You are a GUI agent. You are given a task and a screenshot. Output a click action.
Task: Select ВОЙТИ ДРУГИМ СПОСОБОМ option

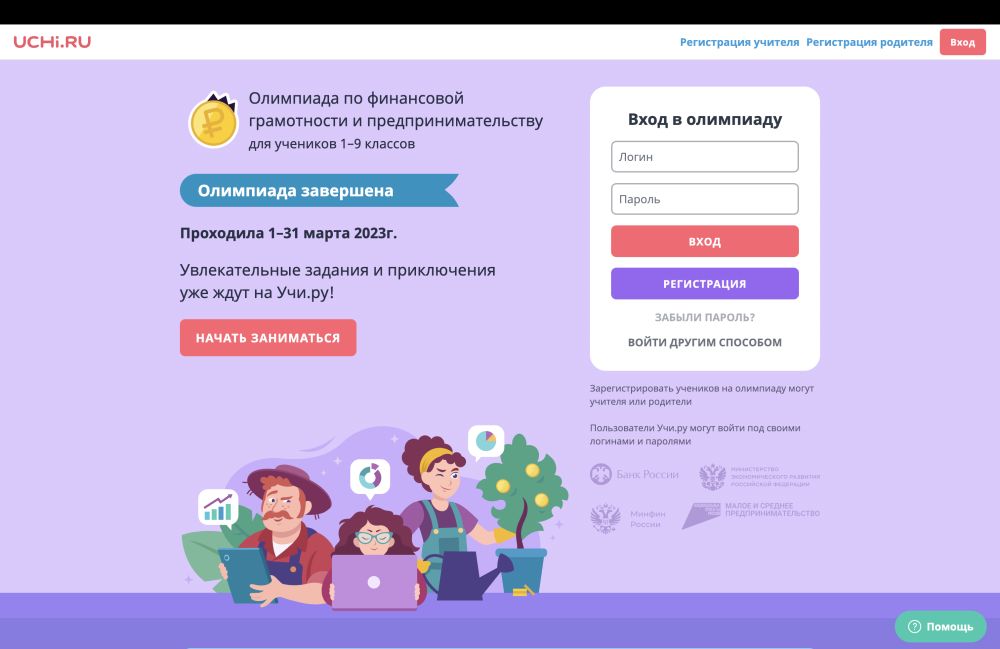point(705,342)
